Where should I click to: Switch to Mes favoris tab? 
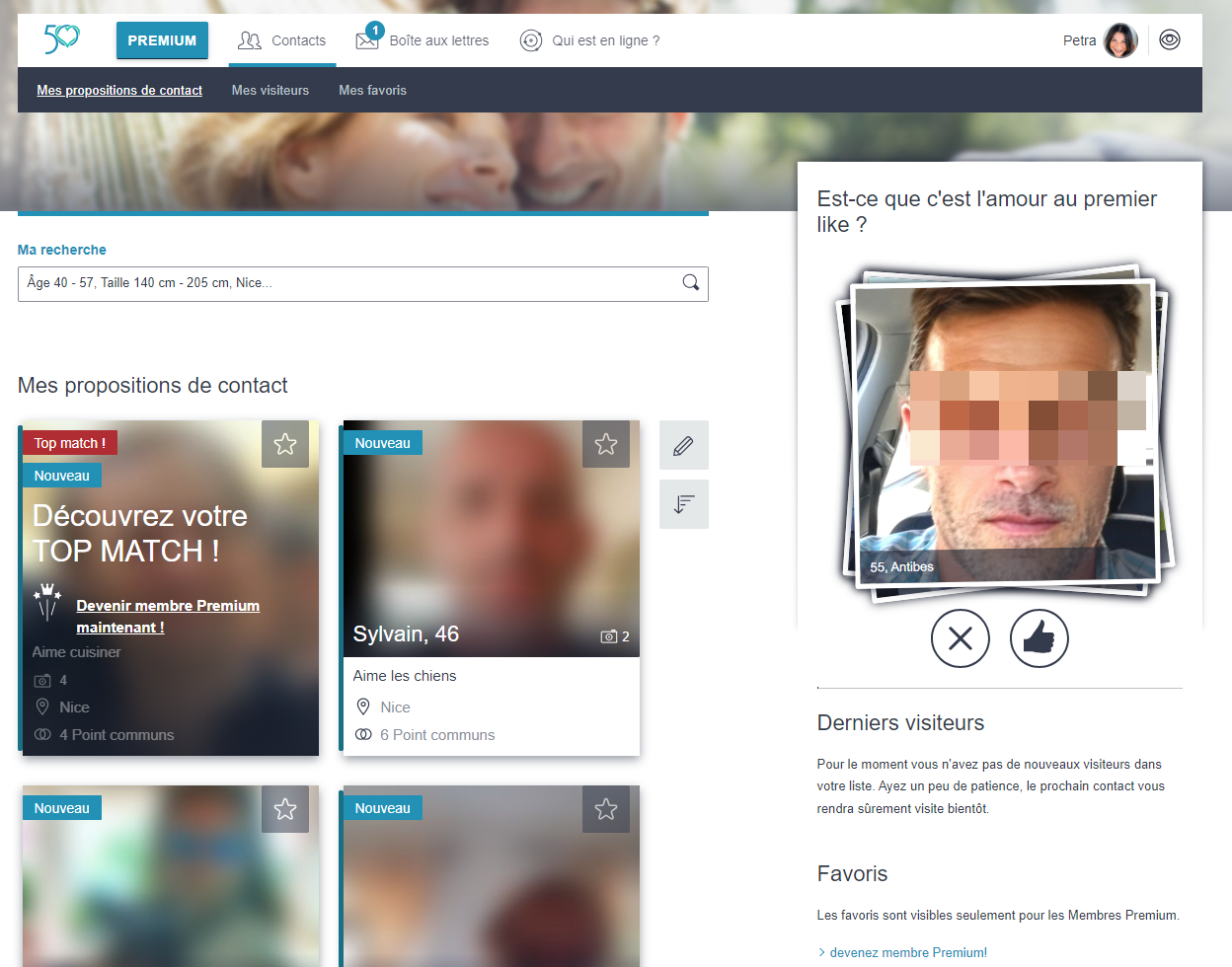(372, 90)
